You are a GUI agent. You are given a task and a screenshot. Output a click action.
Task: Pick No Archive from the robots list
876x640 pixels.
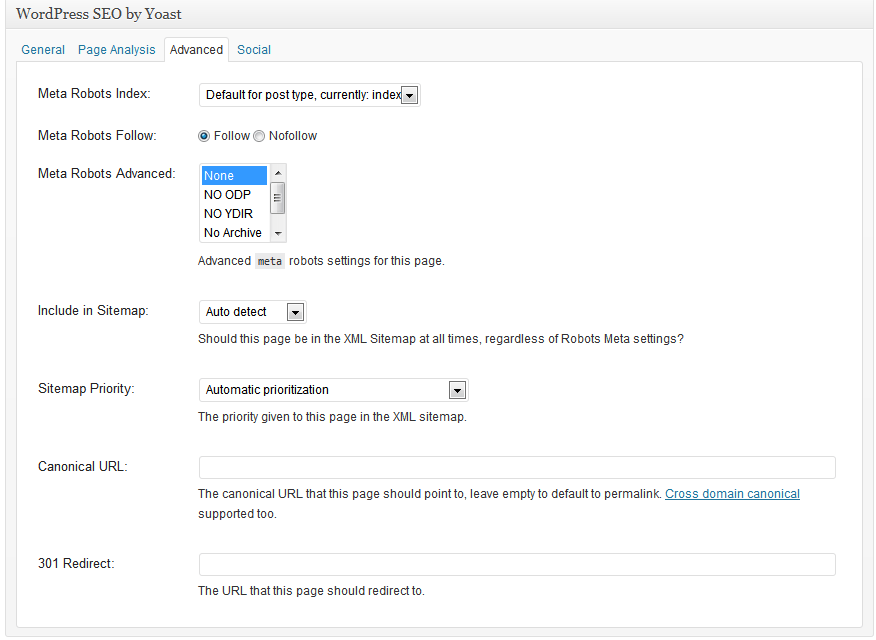(x=233, y=232)
